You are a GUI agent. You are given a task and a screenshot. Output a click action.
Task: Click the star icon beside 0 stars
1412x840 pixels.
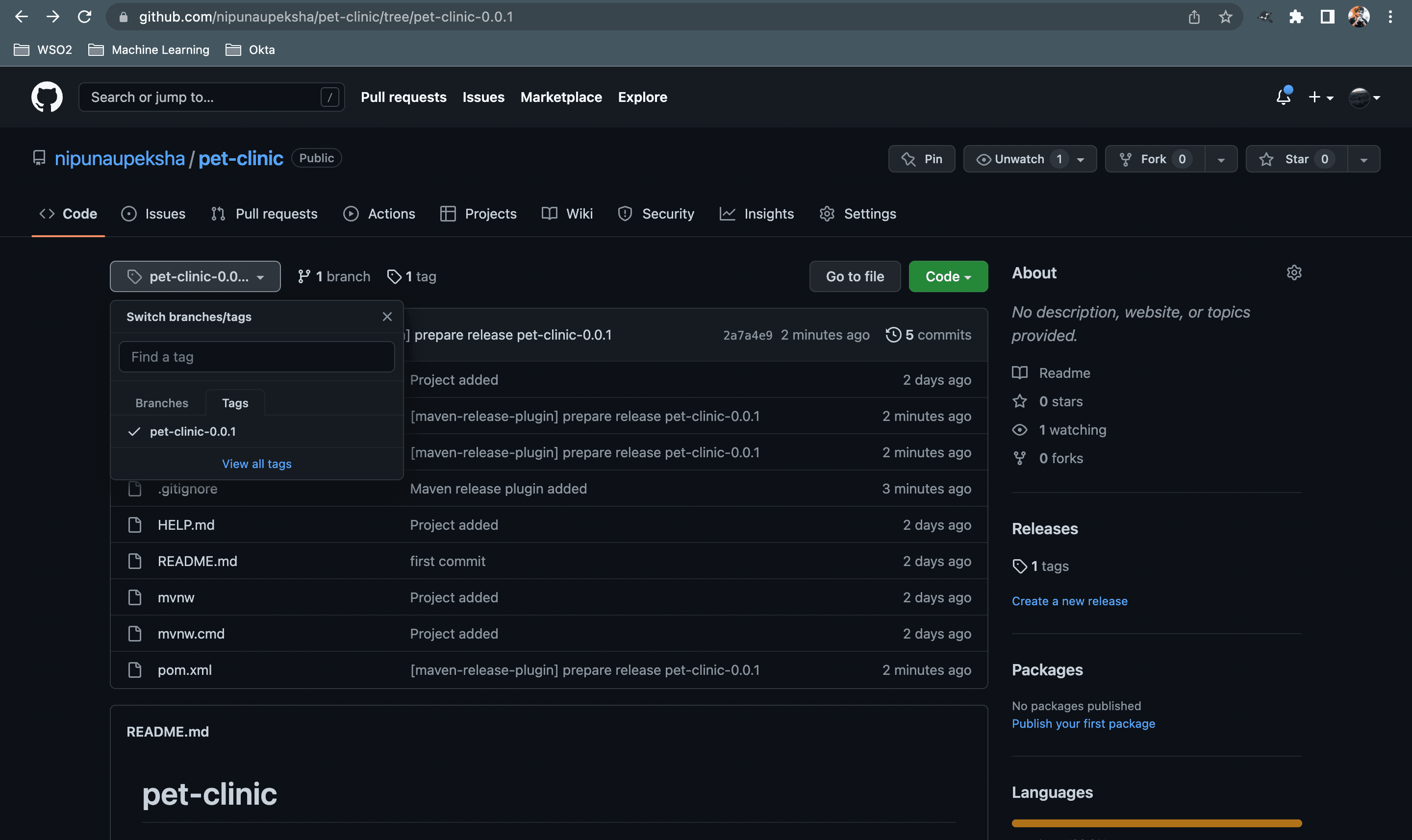point(1020,401)
